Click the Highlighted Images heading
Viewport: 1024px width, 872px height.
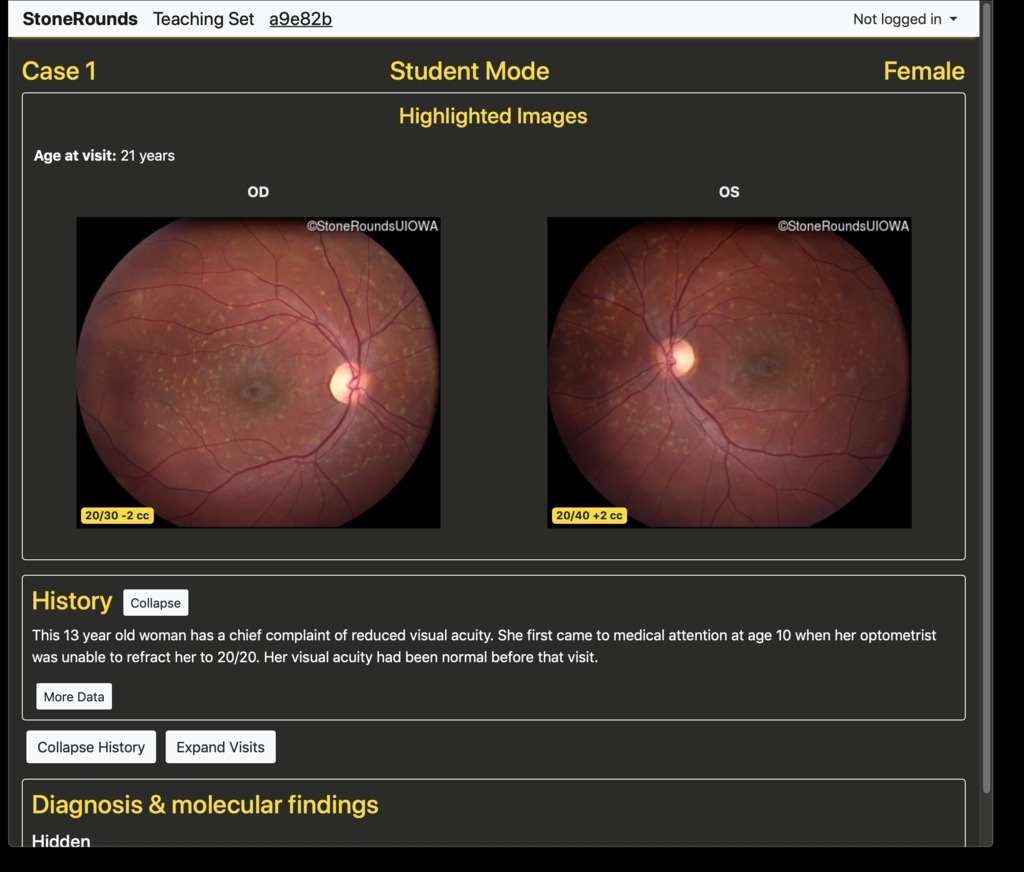(x=493, y=116)
